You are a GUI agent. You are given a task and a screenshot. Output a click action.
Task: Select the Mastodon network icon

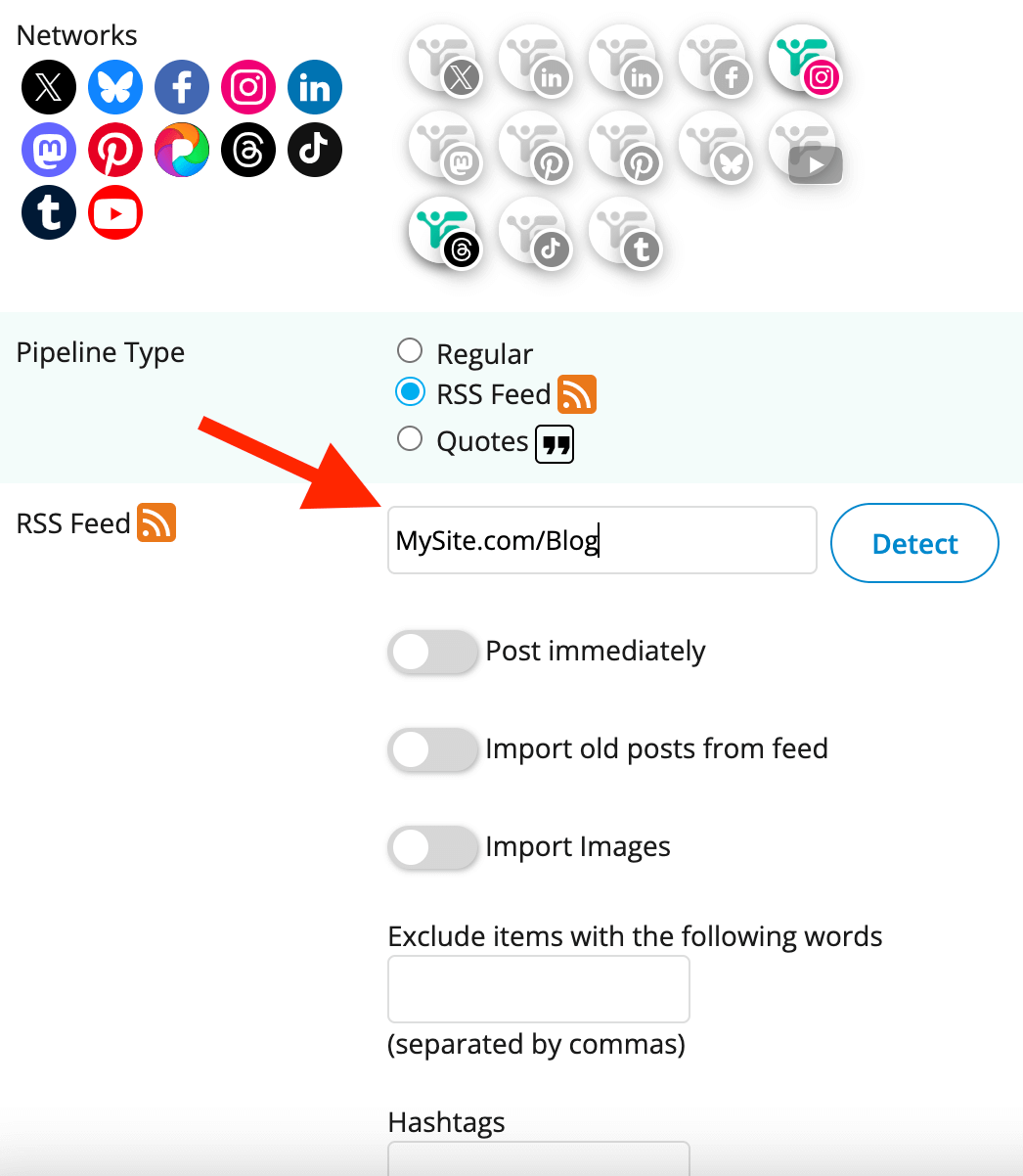pyautogui.click(x=49, y=150)
